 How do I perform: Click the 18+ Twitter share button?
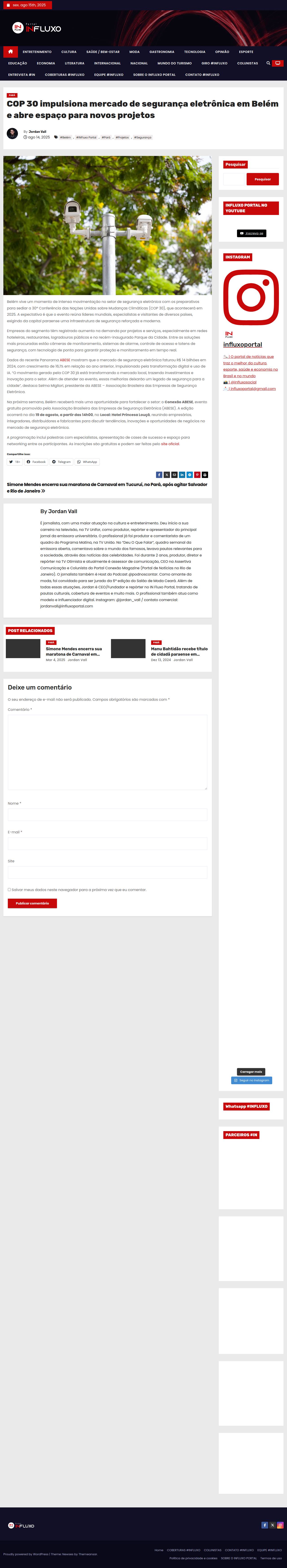click(x=15, y=462)
